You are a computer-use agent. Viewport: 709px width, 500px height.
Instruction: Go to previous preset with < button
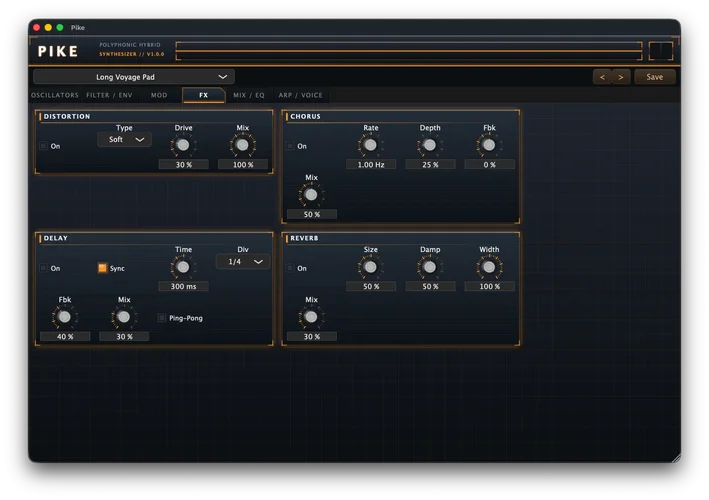coord(602,77)
